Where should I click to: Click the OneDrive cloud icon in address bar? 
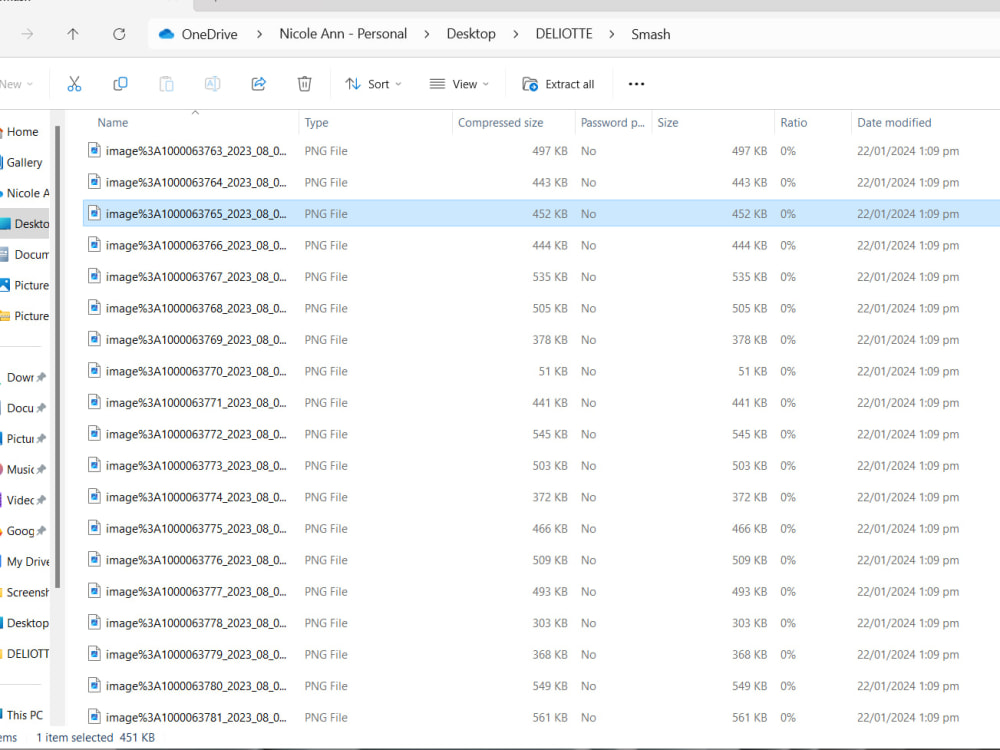pos(166,34)
